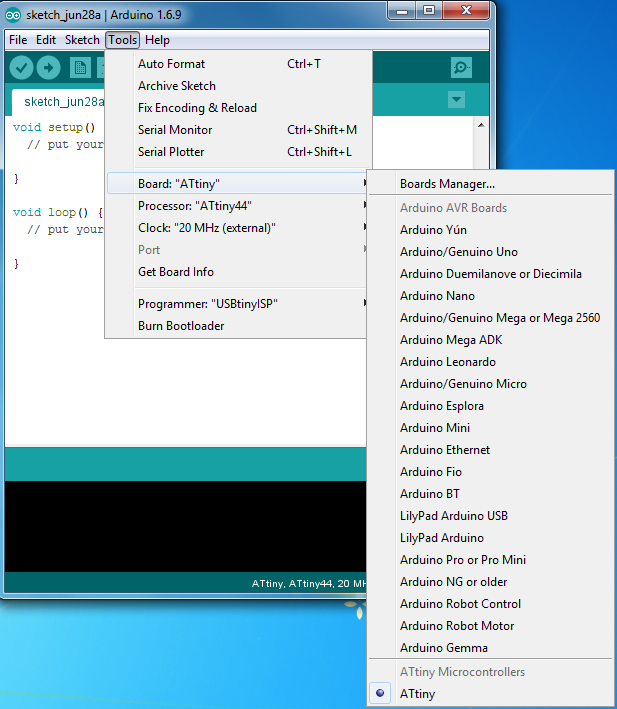
Task: Click the Arduino logo in title bar
Action: [x=13, y=15]
